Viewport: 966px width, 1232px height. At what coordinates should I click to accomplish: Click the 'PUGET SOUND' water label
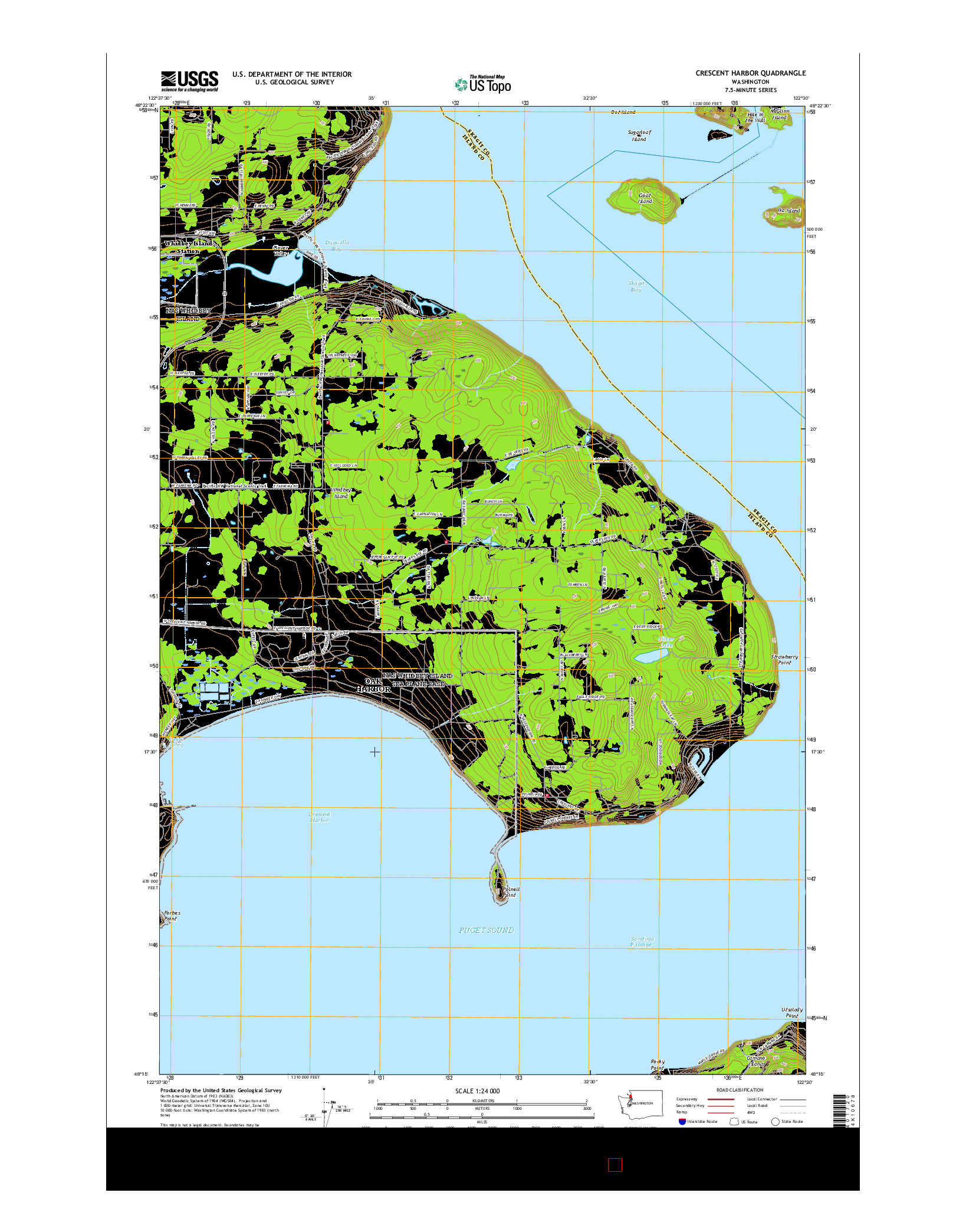[487, 930]
